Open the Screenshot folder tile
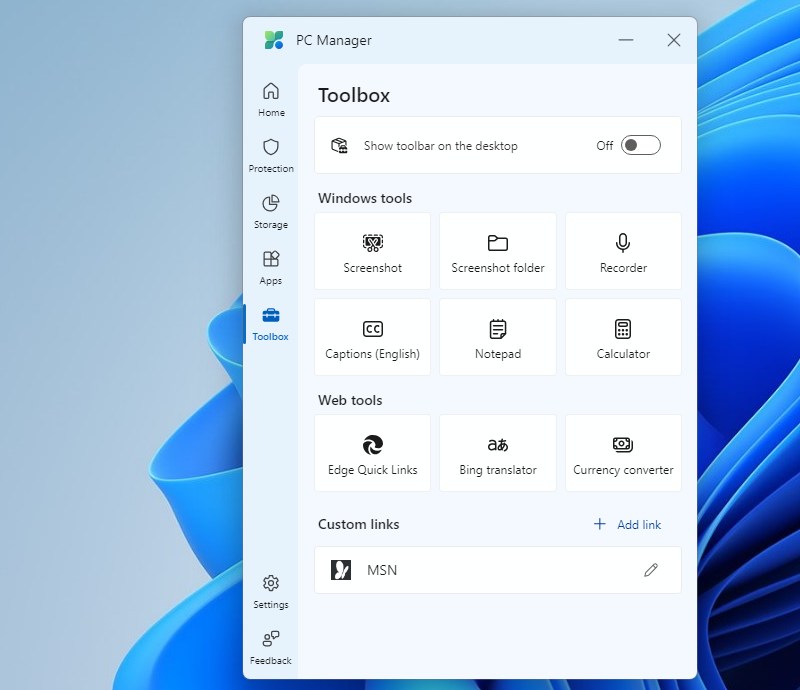Screen dimensions: 800x690 (x=498, y=251)
